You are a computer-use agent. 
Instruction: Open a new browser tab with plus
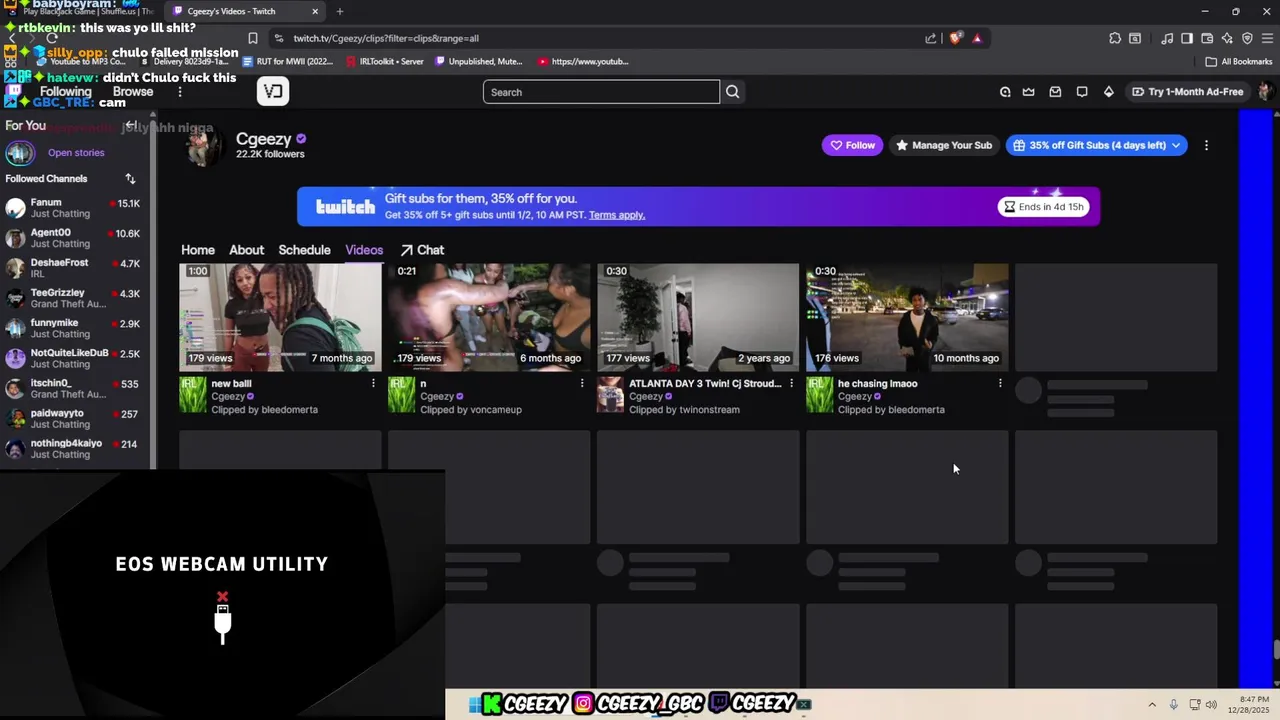pyautogui.click(x=340, y=12)
